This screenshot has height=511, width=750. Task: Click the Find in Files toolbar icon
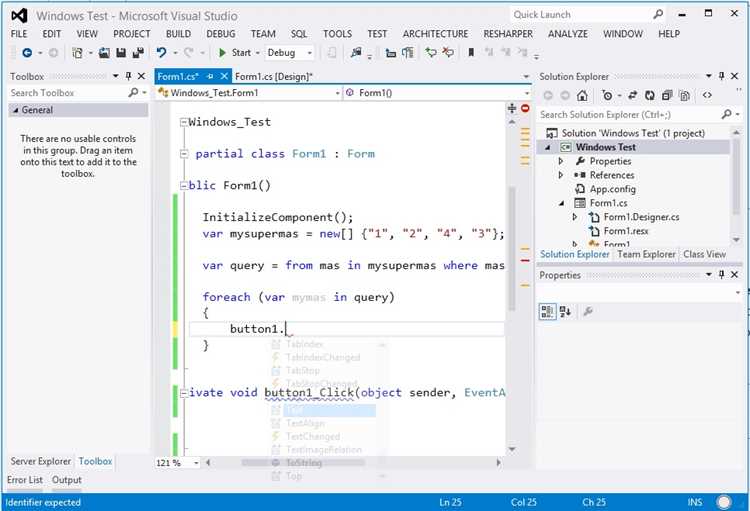pos(356,53)
